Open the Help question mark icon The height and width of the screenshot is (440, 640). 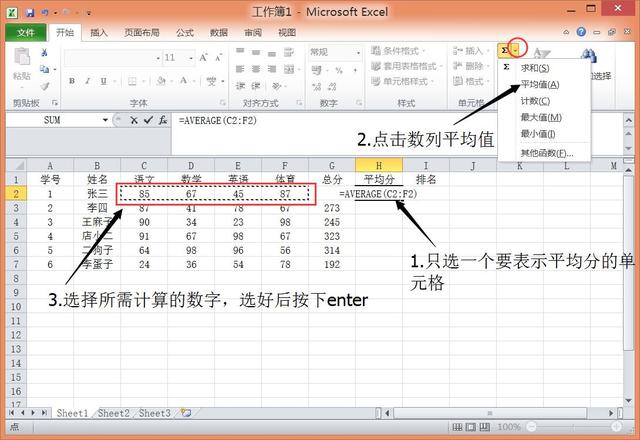(x=581, y=32)
